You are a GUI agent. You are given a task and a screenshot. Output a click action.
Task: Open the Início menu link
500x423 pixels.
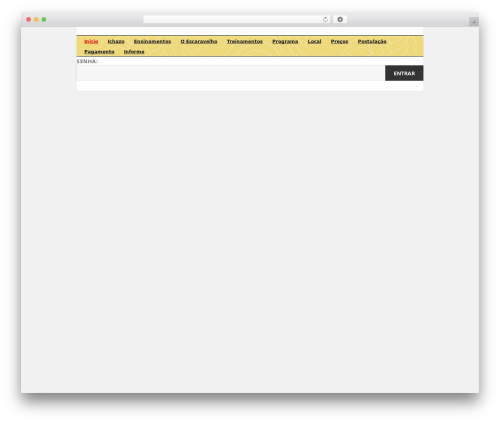tap(91, 41)
